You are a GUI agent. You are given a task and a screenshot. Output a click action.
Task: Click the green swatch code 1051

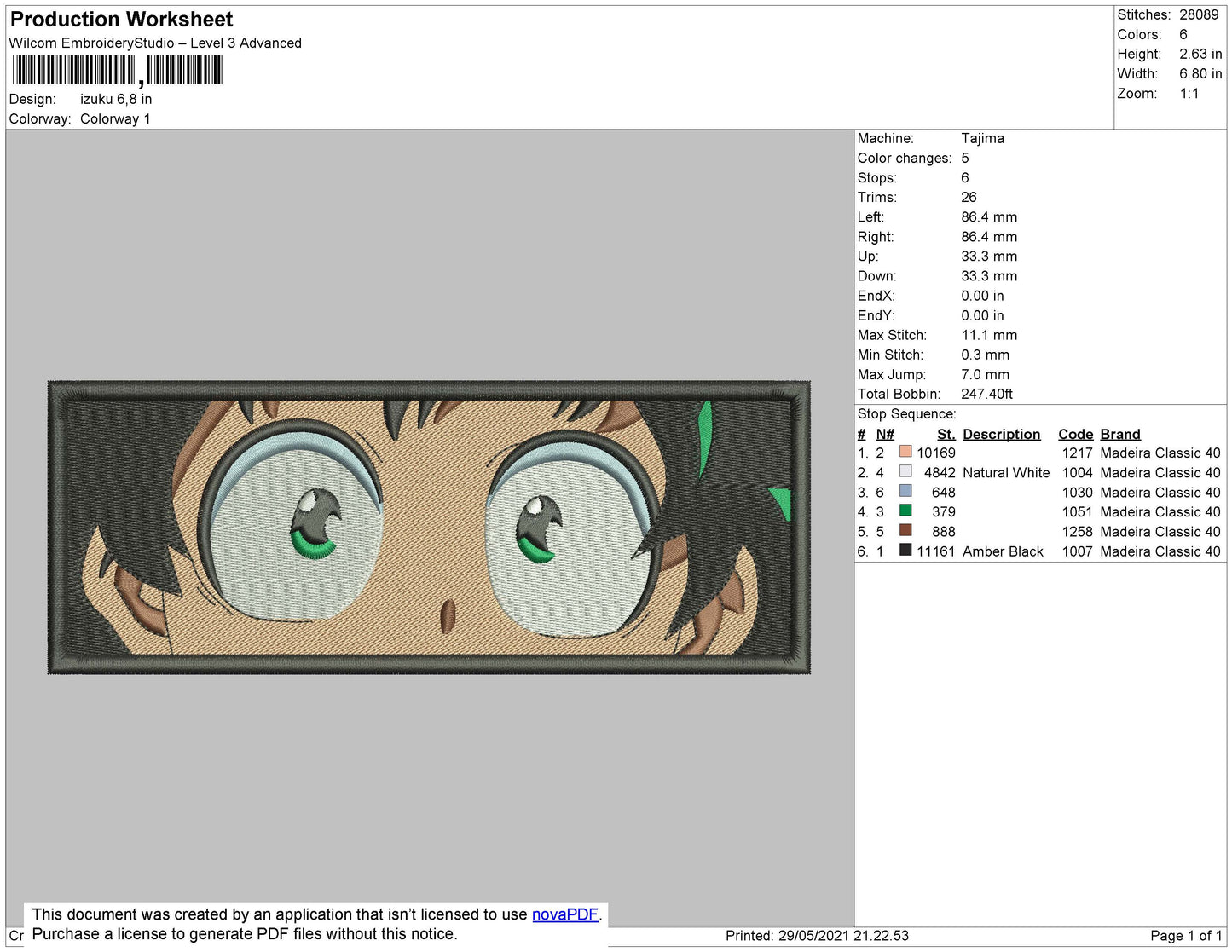(905, 511)
